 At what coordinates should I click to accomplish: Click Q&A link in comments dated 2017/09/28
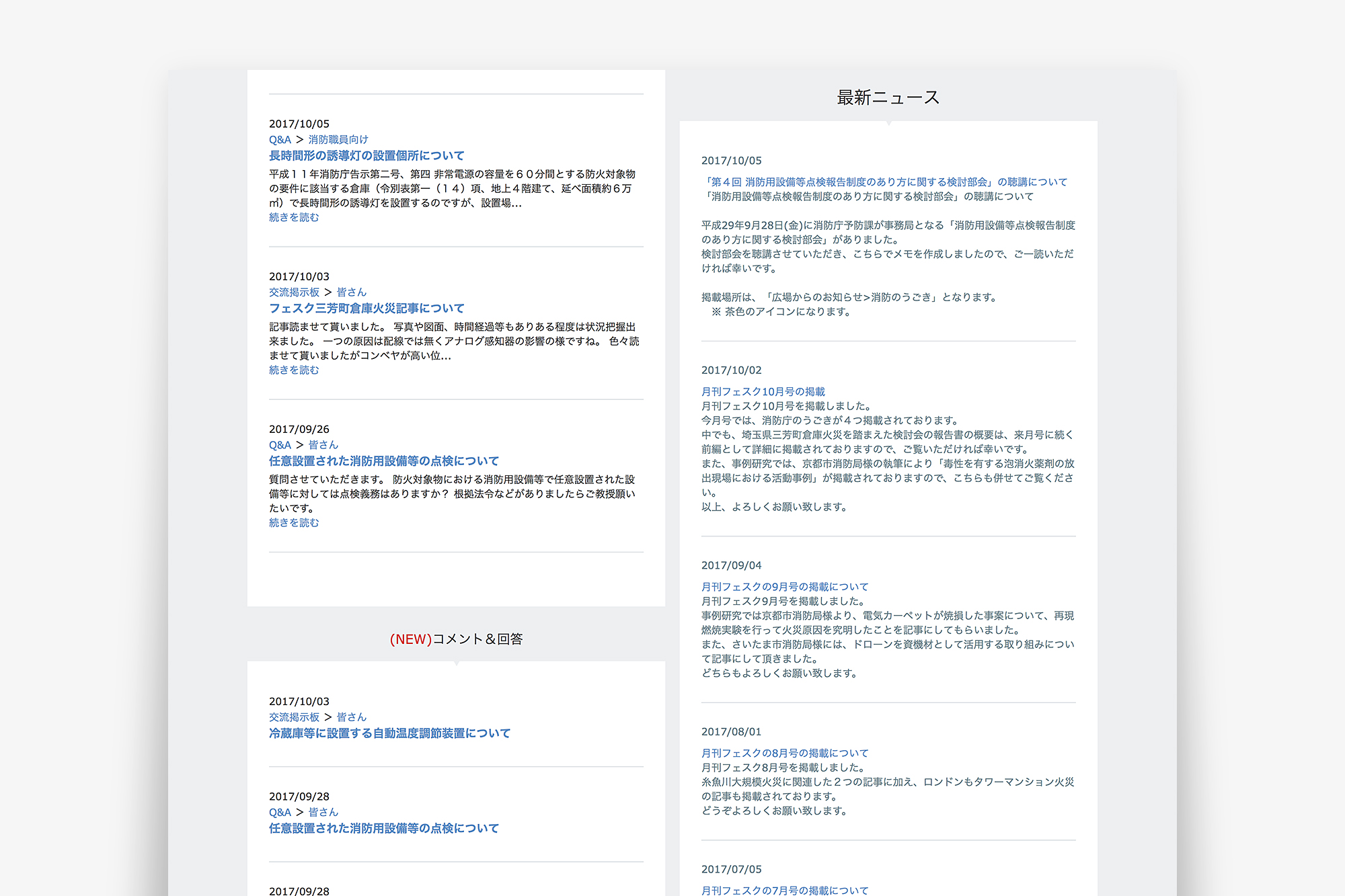[x=280, y=813]
